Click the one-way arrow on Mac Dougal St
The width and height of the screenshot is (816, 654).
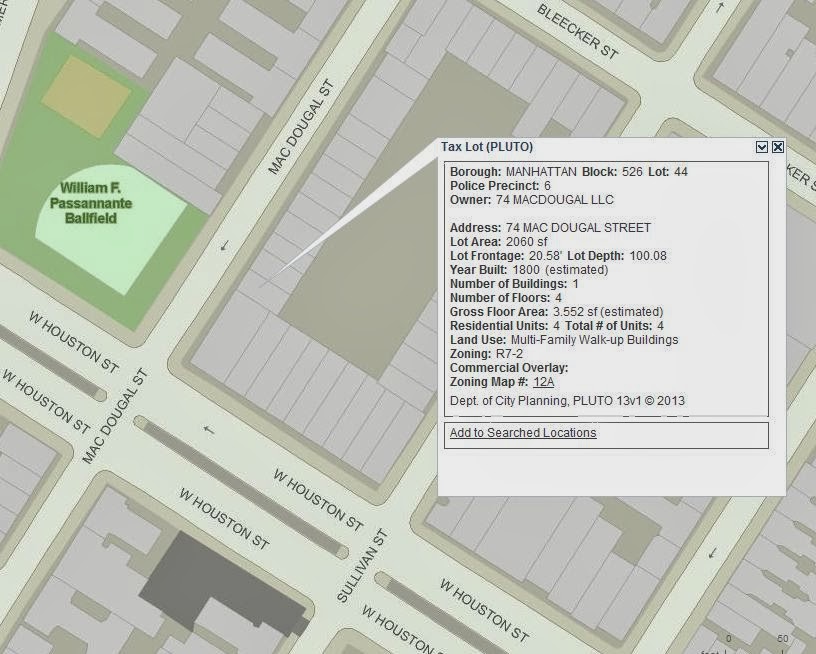coord(222,248)
